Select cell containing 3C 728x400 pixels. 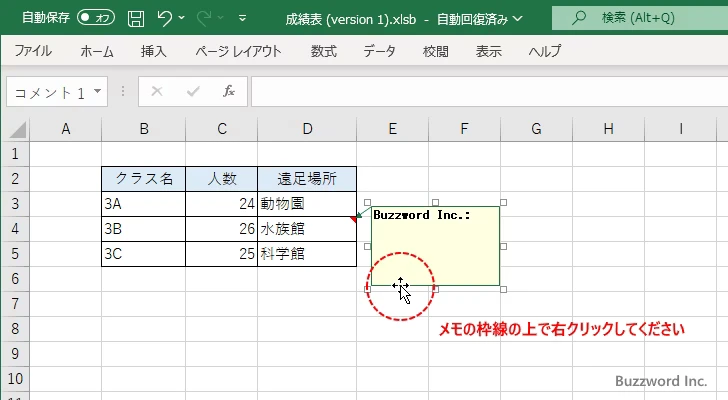pos(143,254)
